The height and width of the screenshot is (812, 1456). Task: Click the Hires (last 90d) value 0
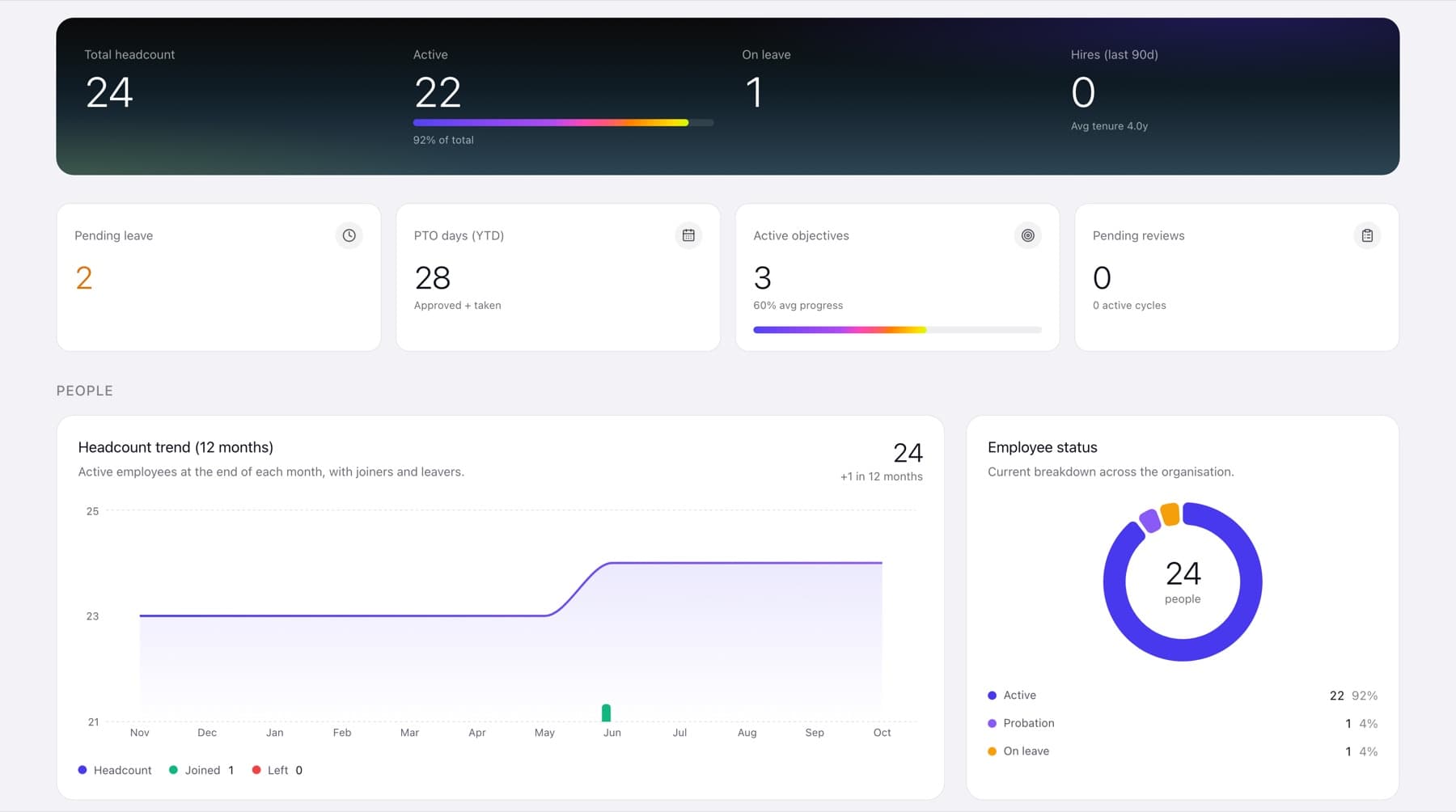coord(1083,92)
